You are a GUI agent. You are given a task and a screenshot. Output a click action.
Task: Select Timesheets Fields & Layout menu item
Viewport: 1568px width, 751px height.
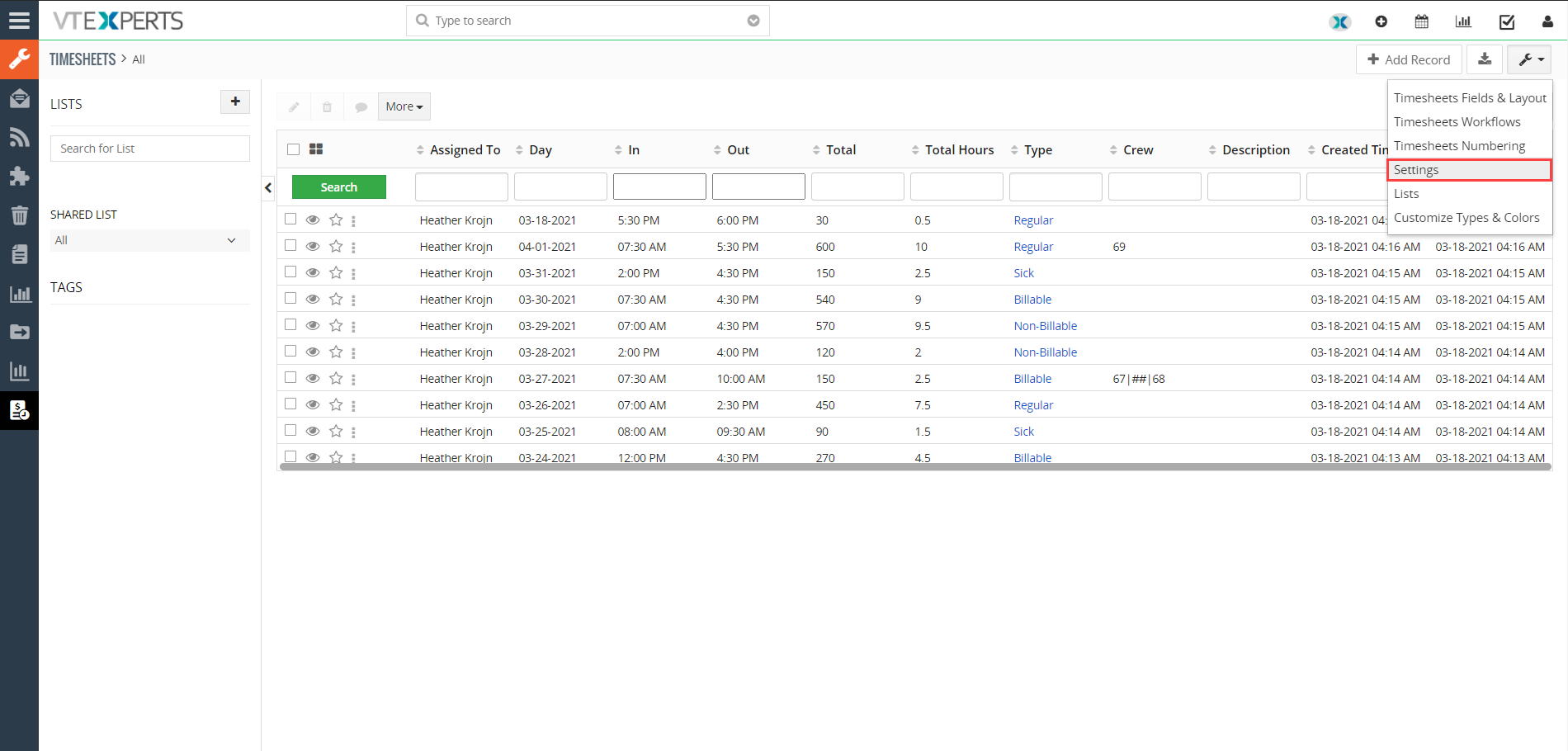pos(1470,97)
